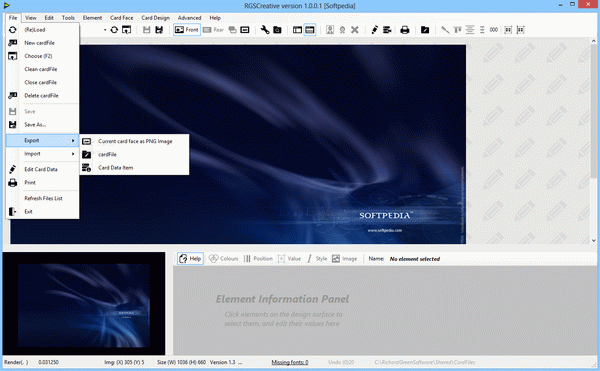The height and width of the screenshot is (371, 600).
Task: Switch to Front card face
Action: click(x=187, y=29)
